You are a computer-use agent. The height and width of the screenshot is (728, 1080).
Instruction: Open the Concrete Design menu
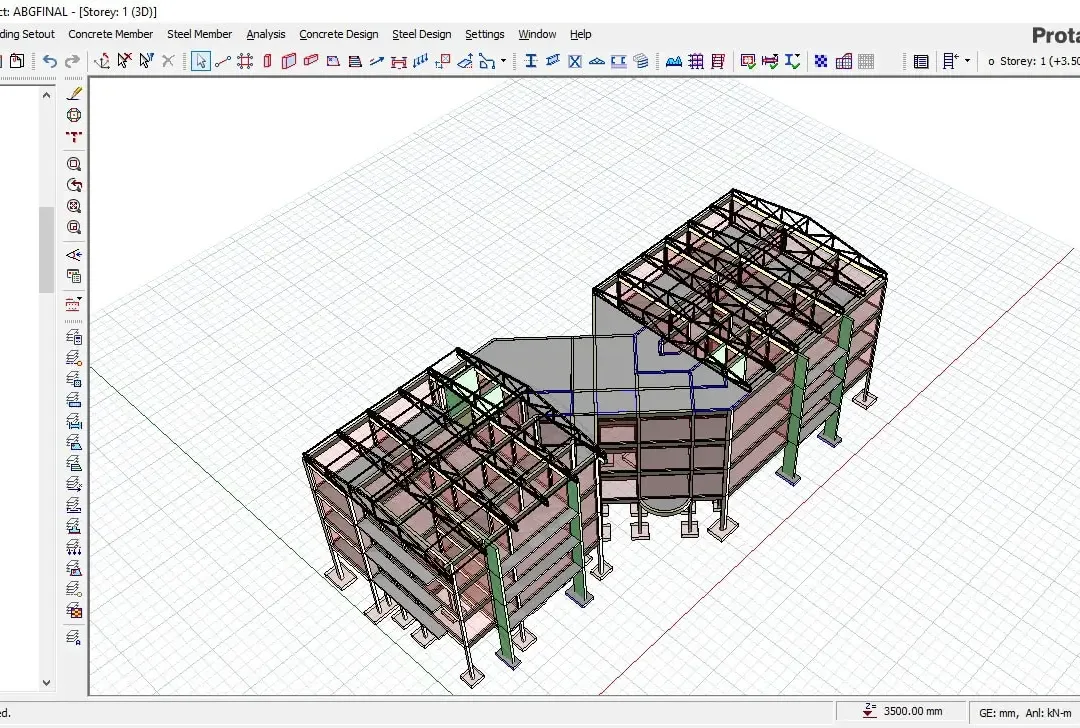338,34
